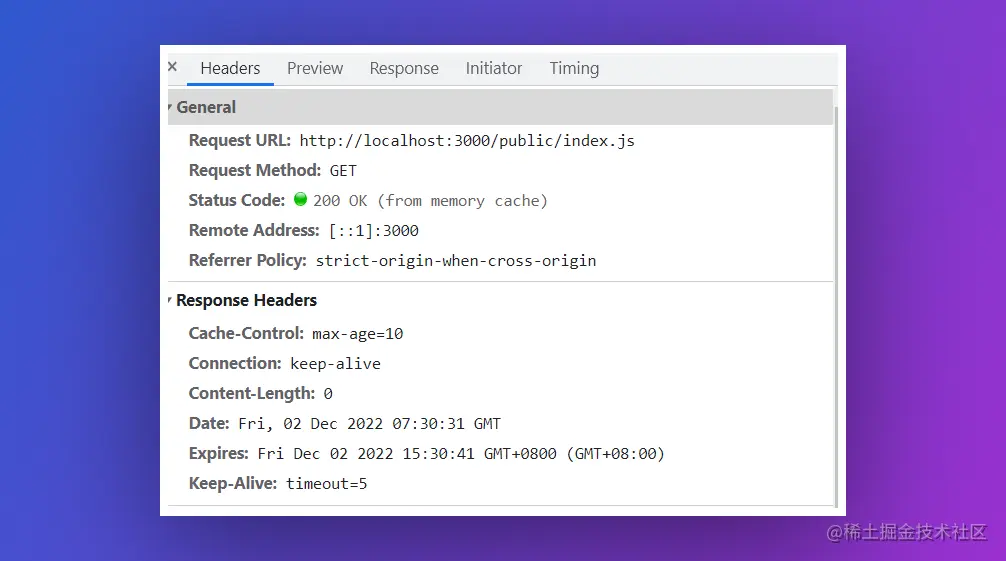Click the Content-Length header label

coord(252,393)
